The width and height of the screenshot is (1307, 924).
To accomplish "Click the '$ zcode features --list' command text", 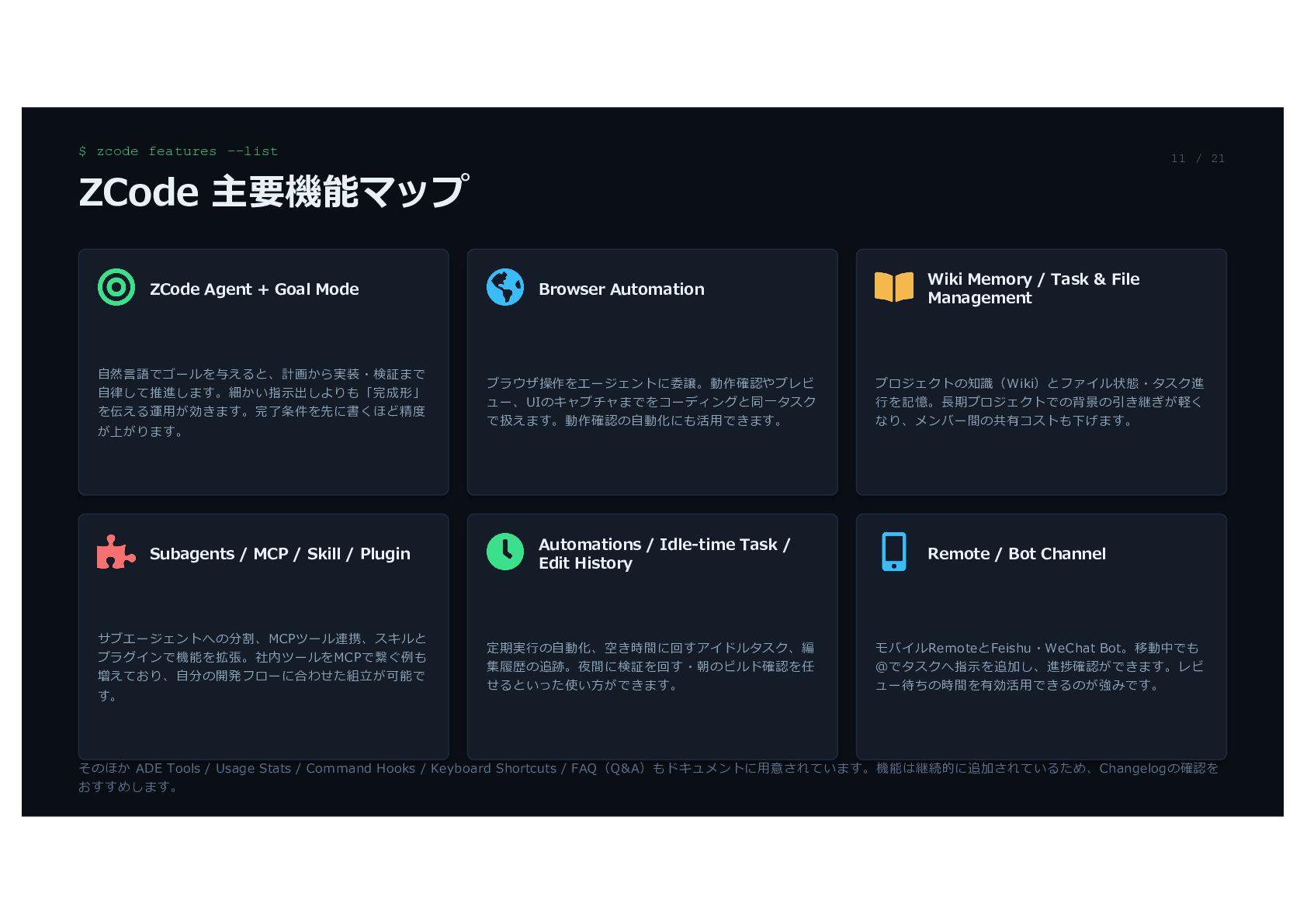I will click(178, 151).
